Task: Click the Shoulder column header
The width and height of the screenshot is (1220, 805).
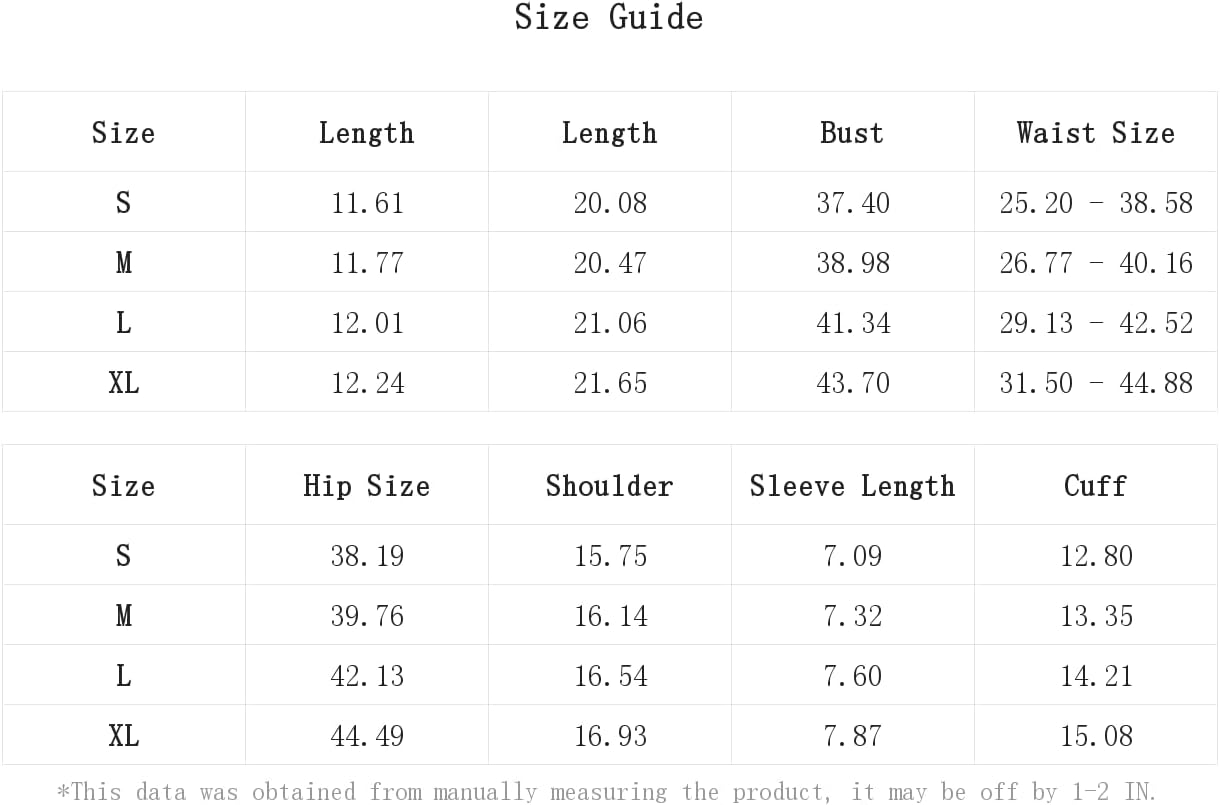Action: click(x=609, y=486)
